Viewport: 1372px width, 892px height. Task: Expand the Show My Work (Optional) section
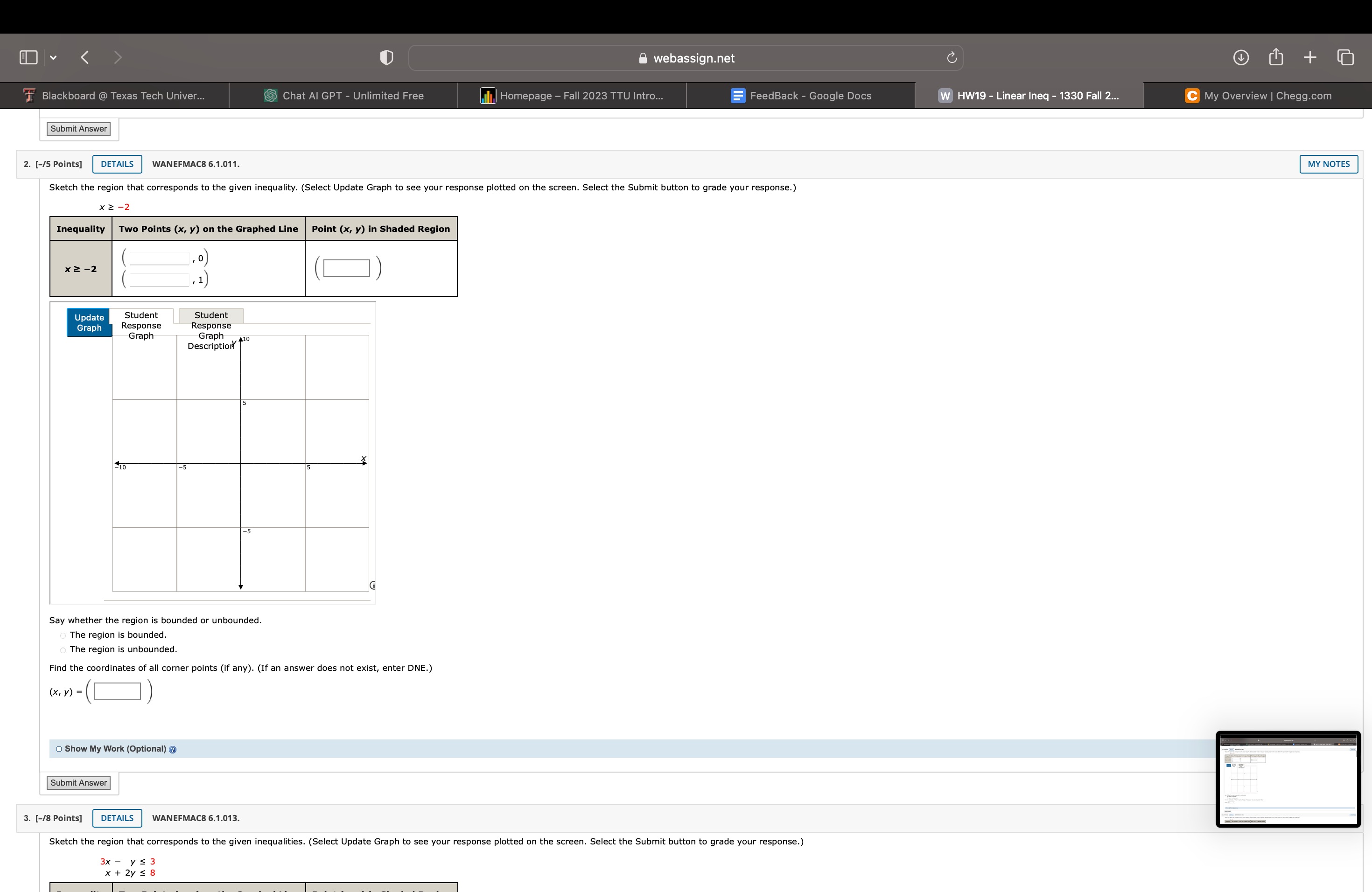point(58,749)
